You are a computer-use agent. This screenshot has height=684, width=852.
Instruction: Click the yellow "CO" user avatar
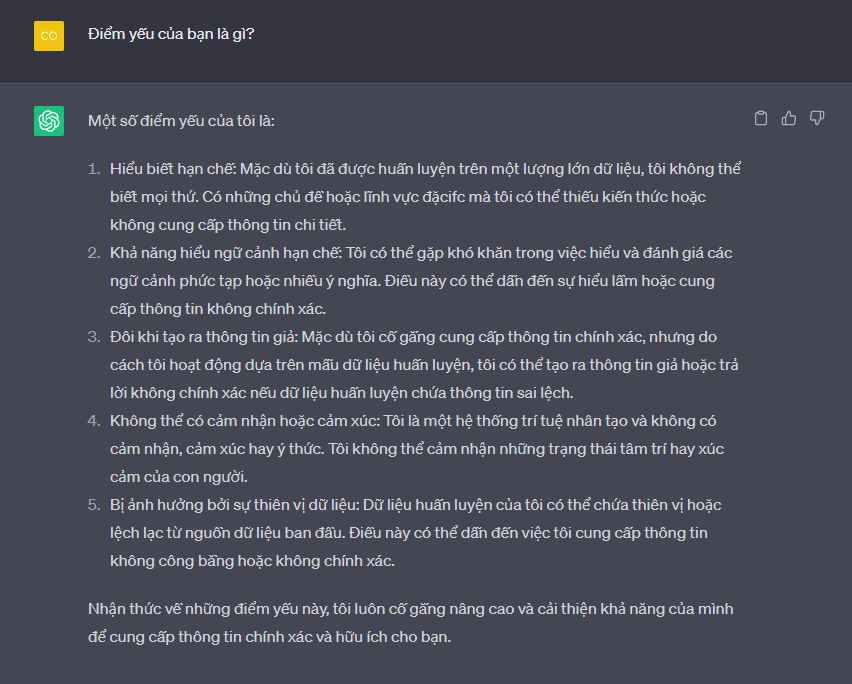(x=49, y=35)
